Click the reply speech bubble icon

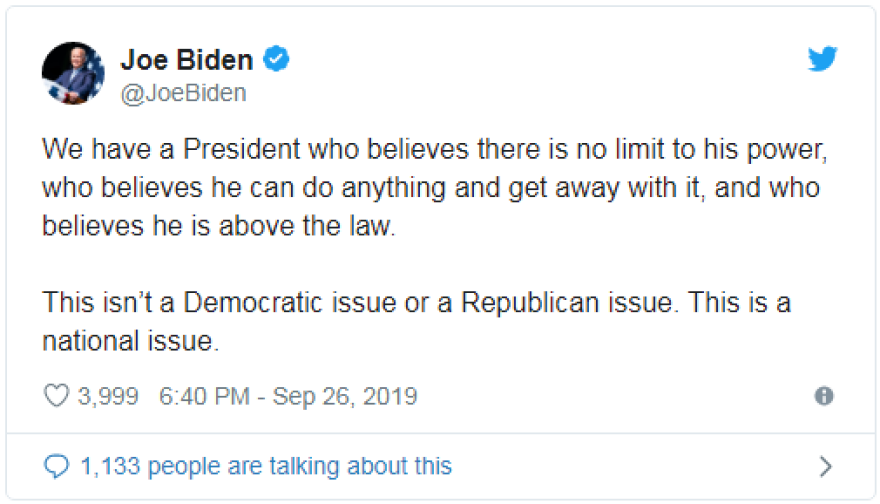58,466
